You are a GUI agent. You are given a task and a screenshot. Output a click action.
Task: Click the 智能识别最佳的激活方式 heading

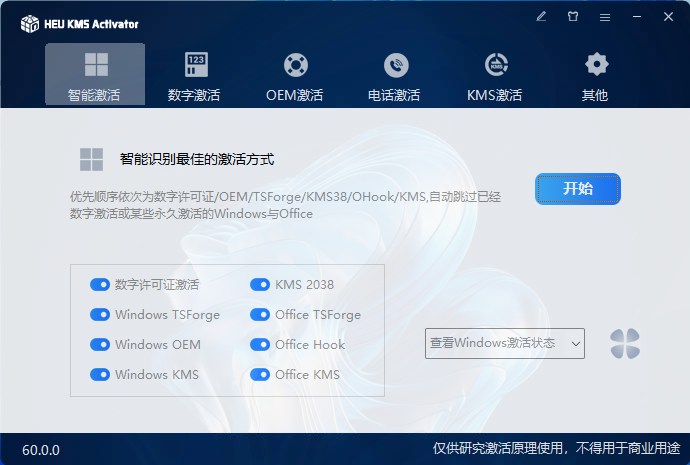pyautogui.click(x=197, y=159)
